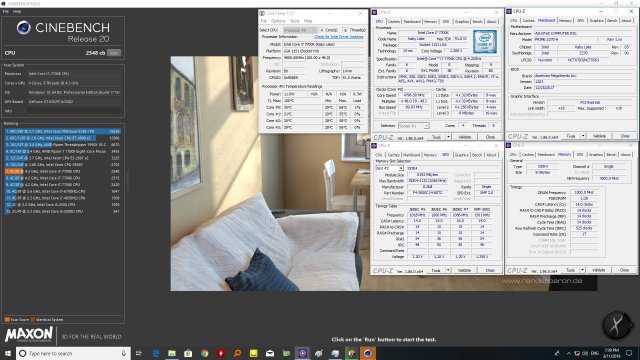Viewport: 640px width, 360px height.
Task: Open the Select CPU dropdown in Core Temp
Action: [x=300, y=30]
